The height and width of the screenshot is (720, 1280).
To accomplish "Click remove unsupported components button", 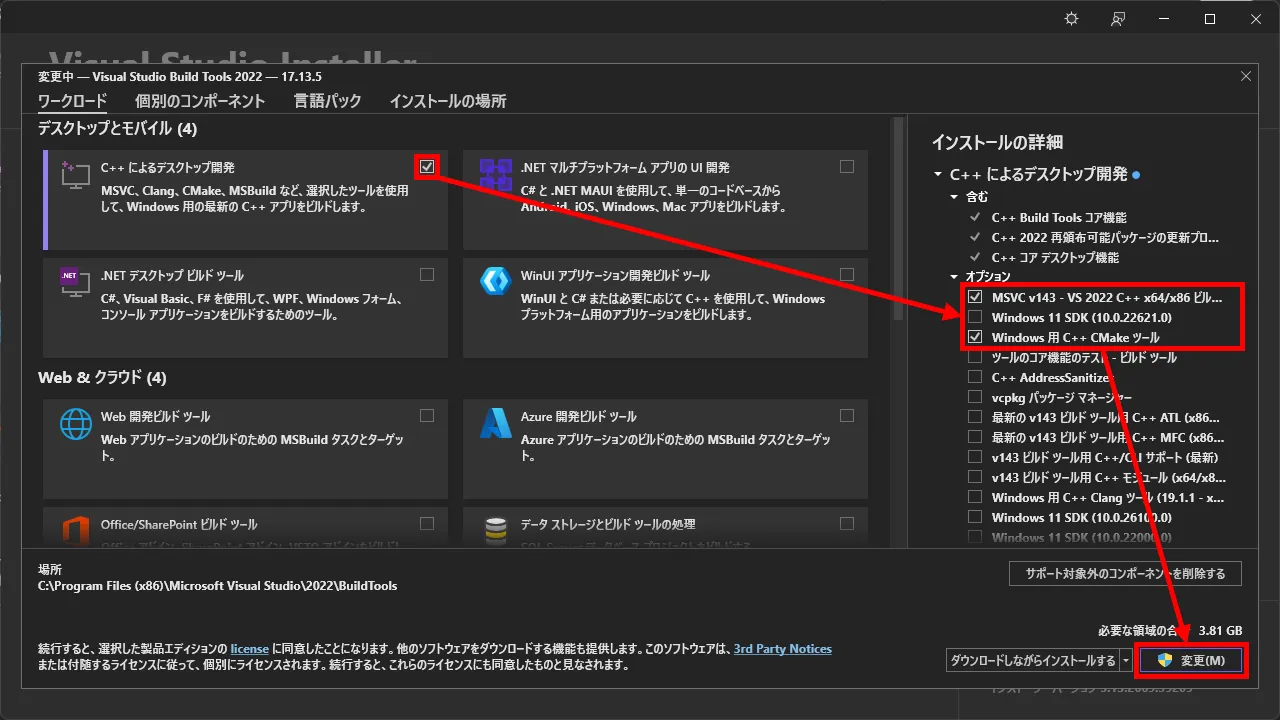I will [x=1125, y=573].
